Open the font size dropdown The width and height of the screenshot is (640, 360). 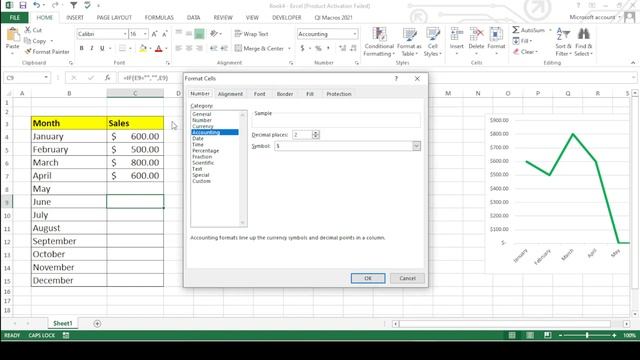coord(145,34)
